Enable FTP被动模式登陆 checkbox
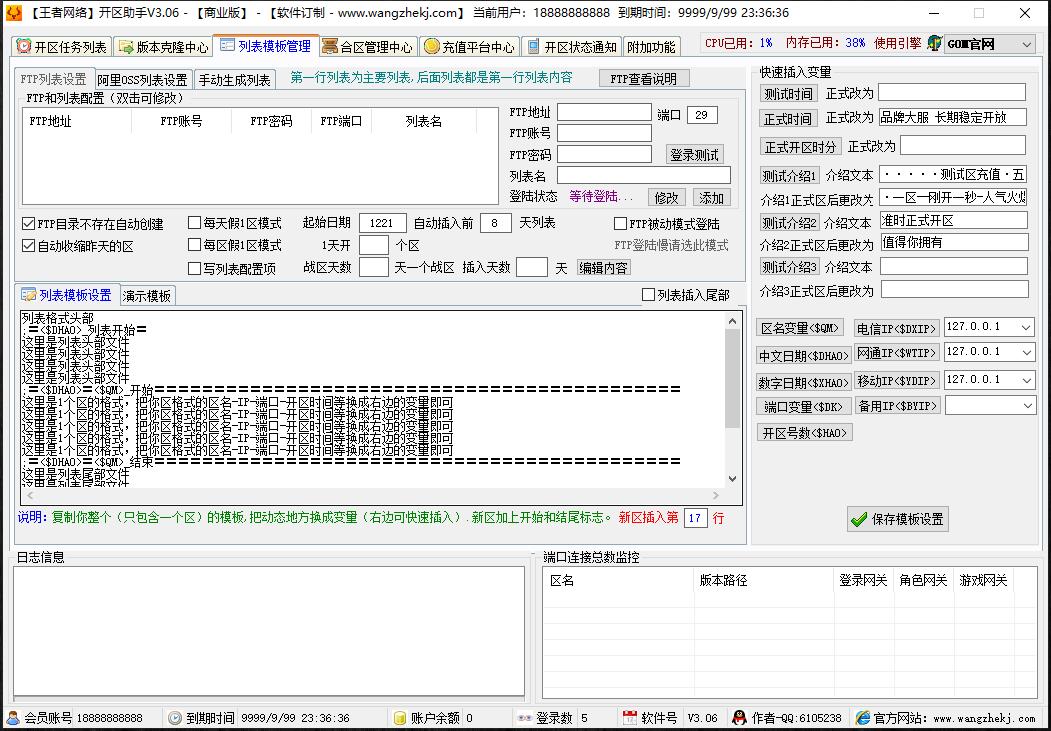The height and width of the screenshot is (731, 1051). pos(620,224)
